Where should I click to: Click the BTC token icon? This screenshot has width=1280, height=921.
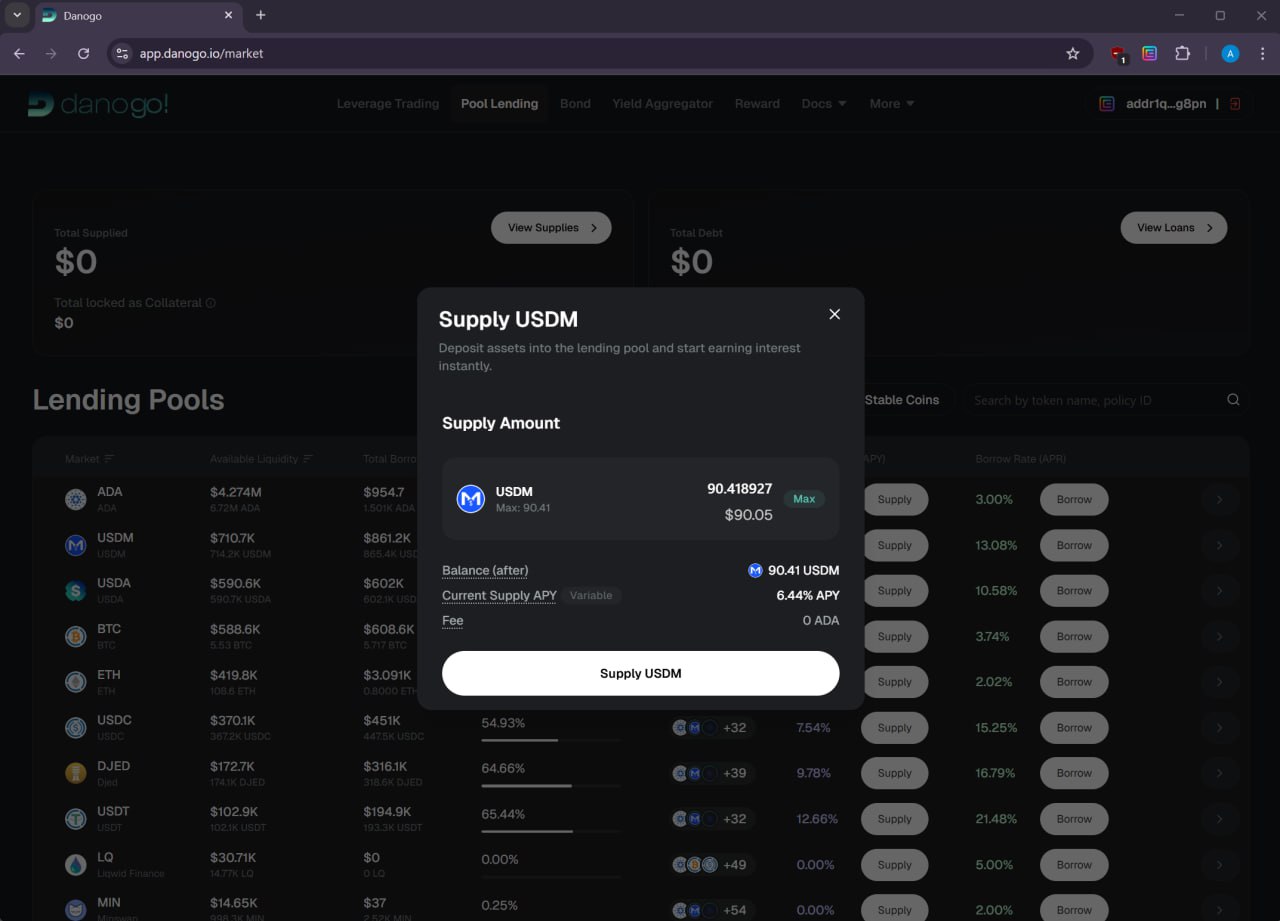76,636
